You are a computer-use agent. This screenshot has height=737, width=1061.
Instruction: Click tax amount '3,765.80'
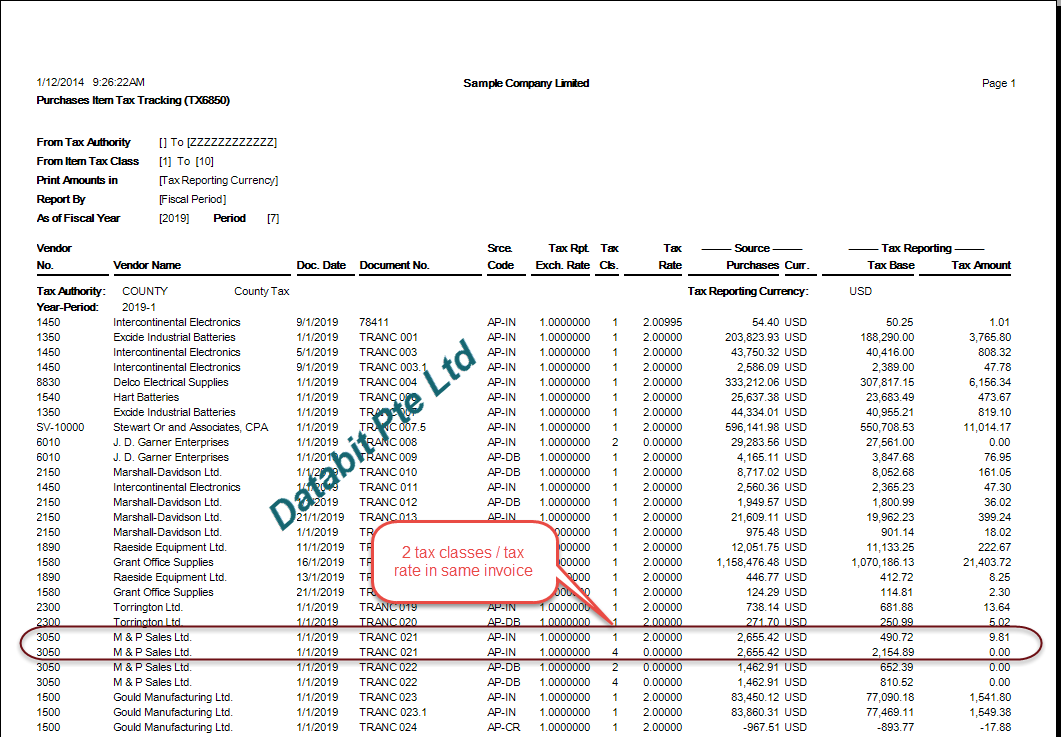point(990,337)
